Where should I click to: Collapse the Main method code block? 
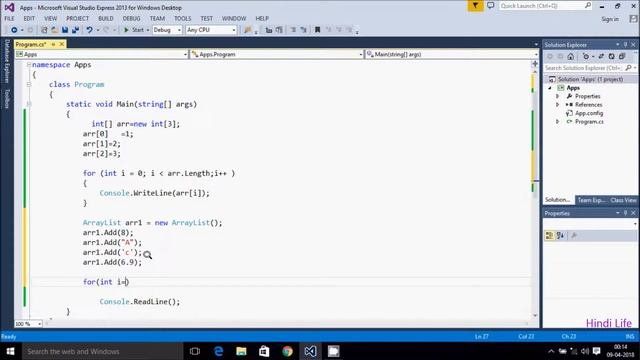pos(29,104)
